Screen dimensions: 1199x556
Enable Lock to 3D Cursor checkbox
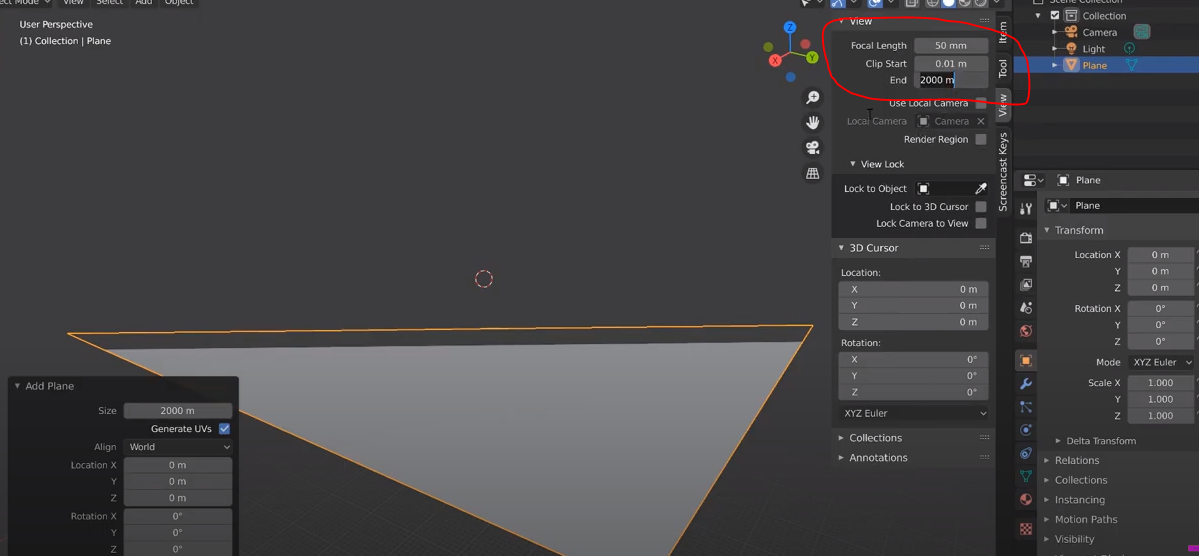(x=981, y=206)
